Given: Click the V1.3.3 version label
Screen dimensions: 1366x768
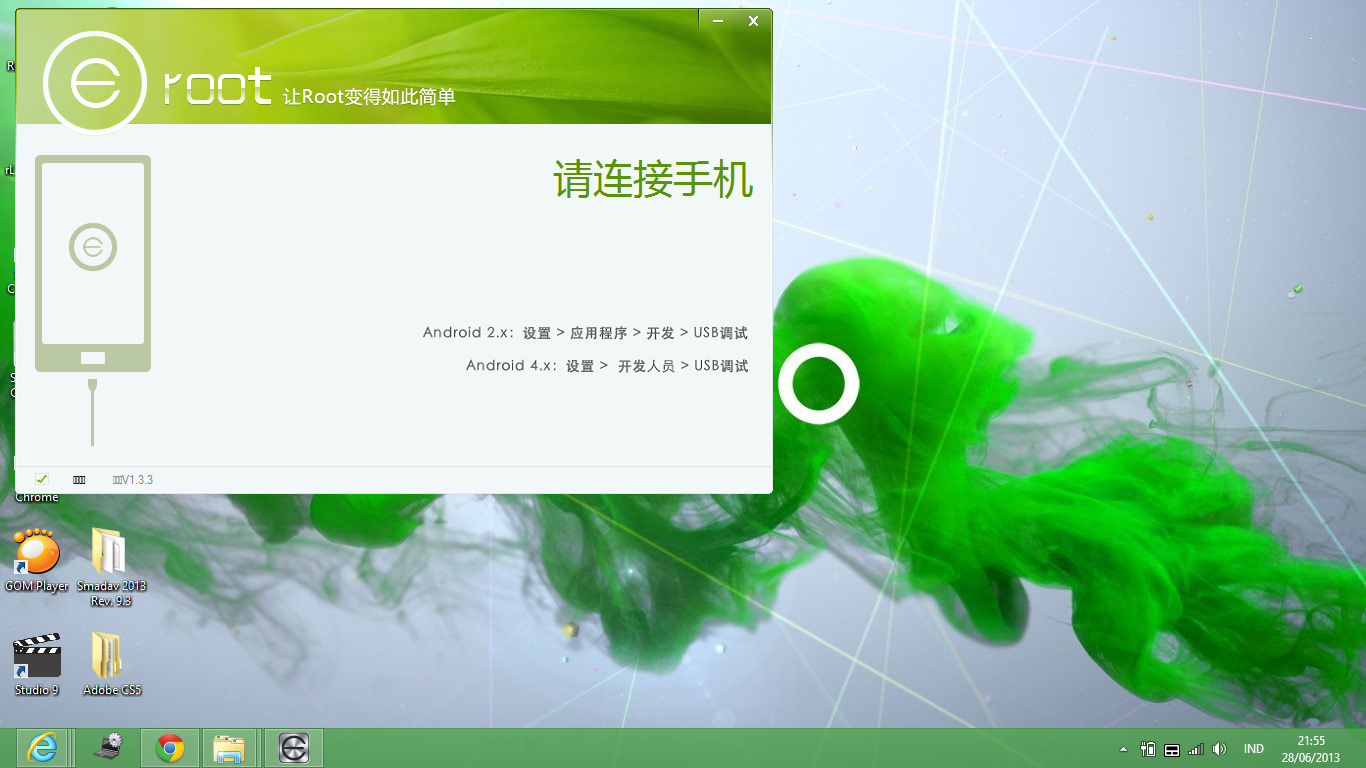Looking at the screenshot, I should [133, 480].
